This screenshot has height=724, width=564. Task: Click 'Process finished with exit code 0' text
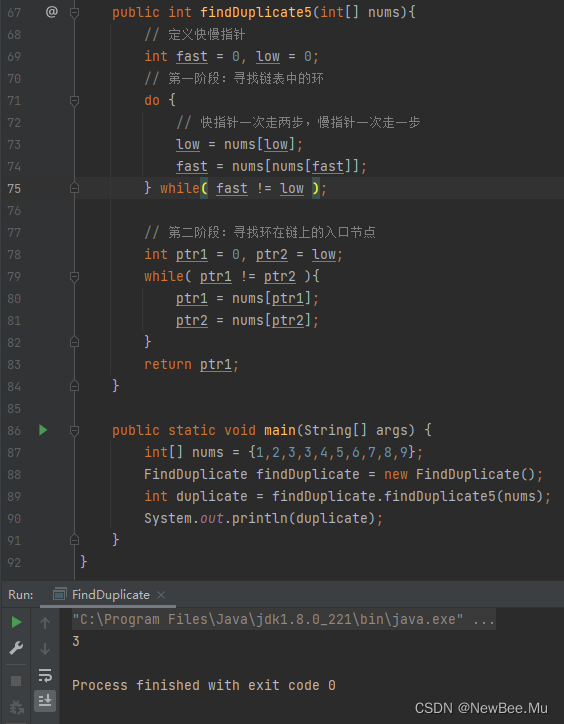click(204, 685)
